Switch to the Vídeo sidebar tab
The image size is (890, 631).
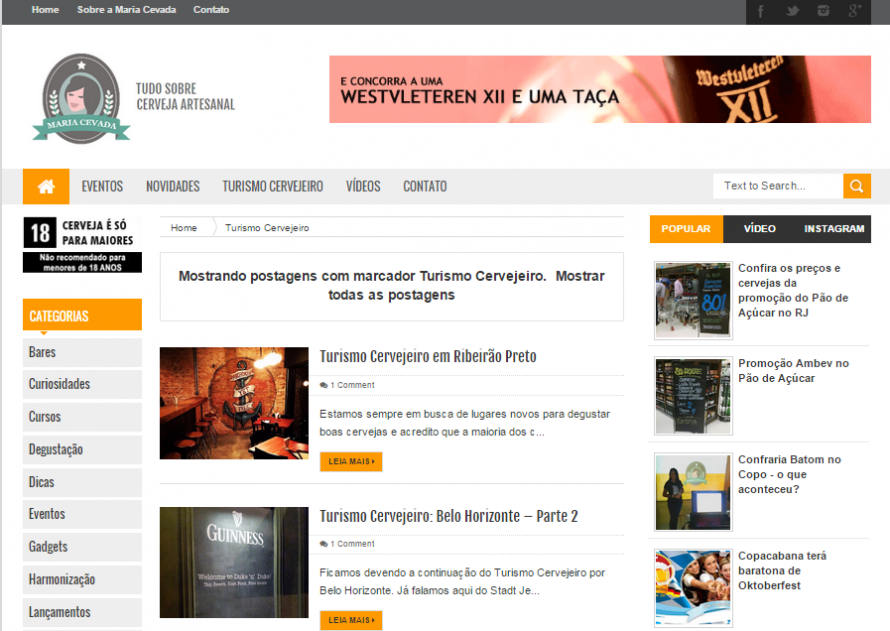coord(759,229)
